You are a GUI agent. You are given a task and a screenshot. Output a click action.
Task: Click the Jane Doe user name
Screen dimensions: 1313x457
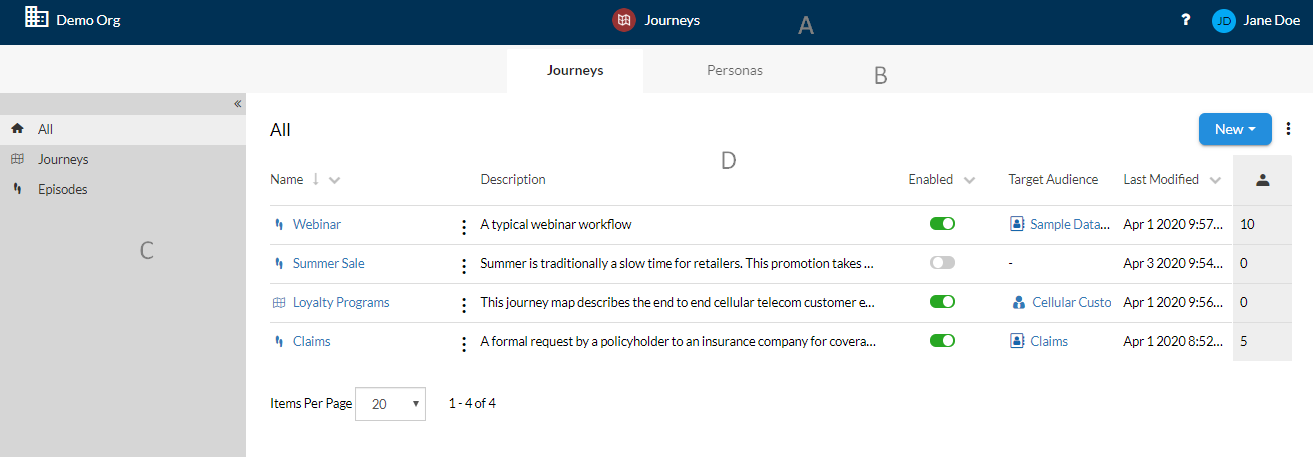click(1272, 20)
